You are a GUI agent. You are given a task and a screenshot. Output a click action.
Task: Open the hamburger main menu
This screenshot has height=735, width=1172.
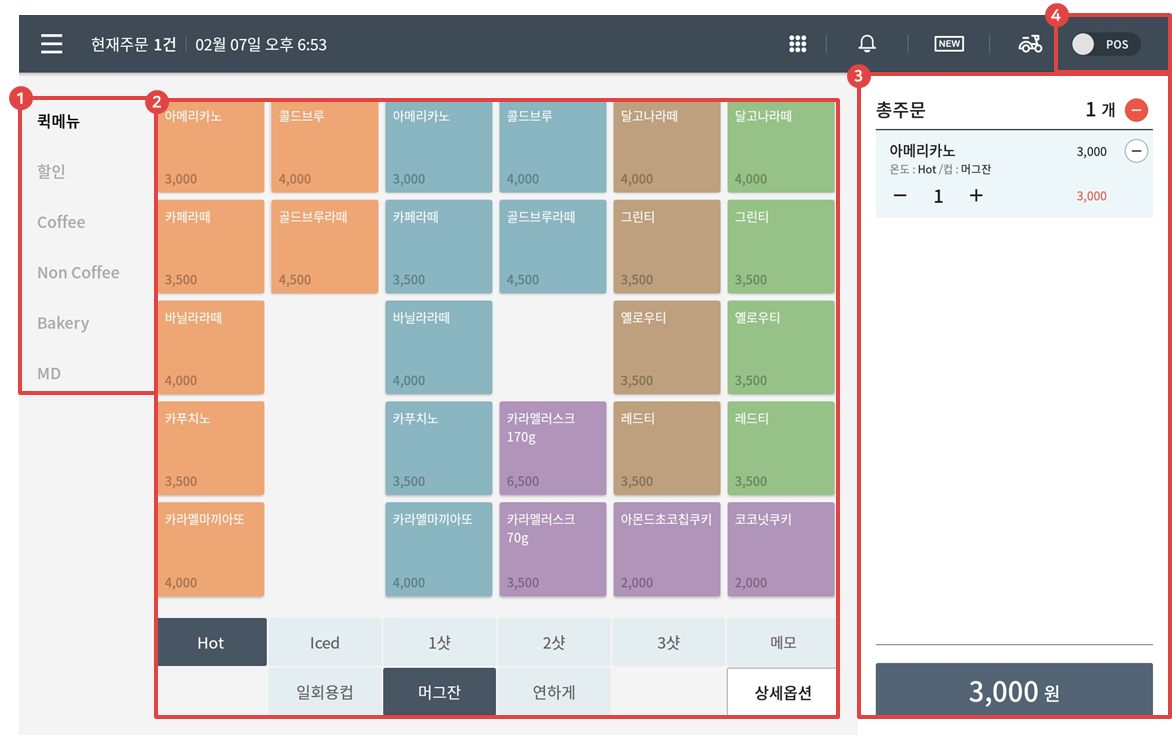click(x=52, y=44)
